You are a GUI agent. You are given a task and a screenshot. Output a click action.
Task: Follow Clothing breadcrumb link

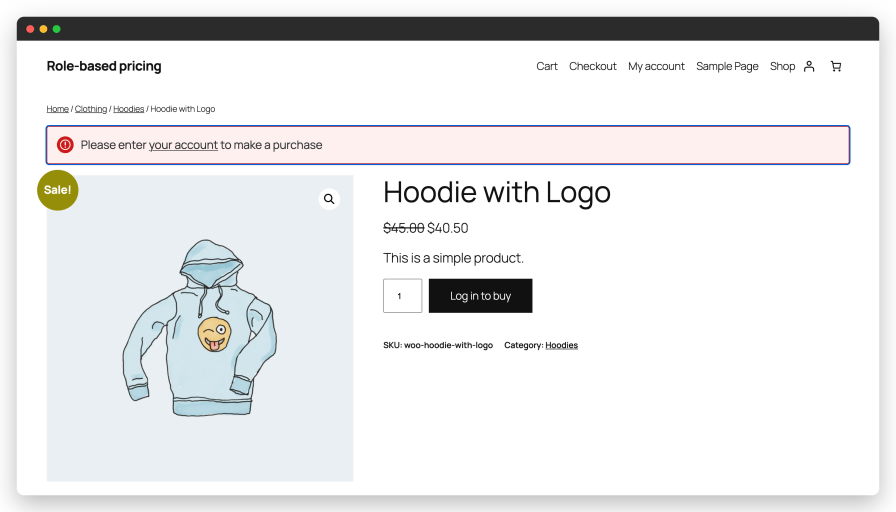pyautogui.click(x=91, y=109)
